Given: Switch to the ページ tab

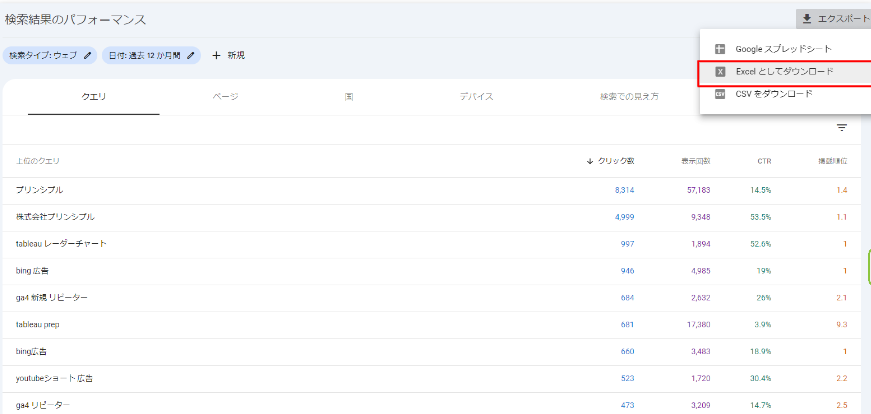Looking at the screenshot, I should tap(224, 97).
